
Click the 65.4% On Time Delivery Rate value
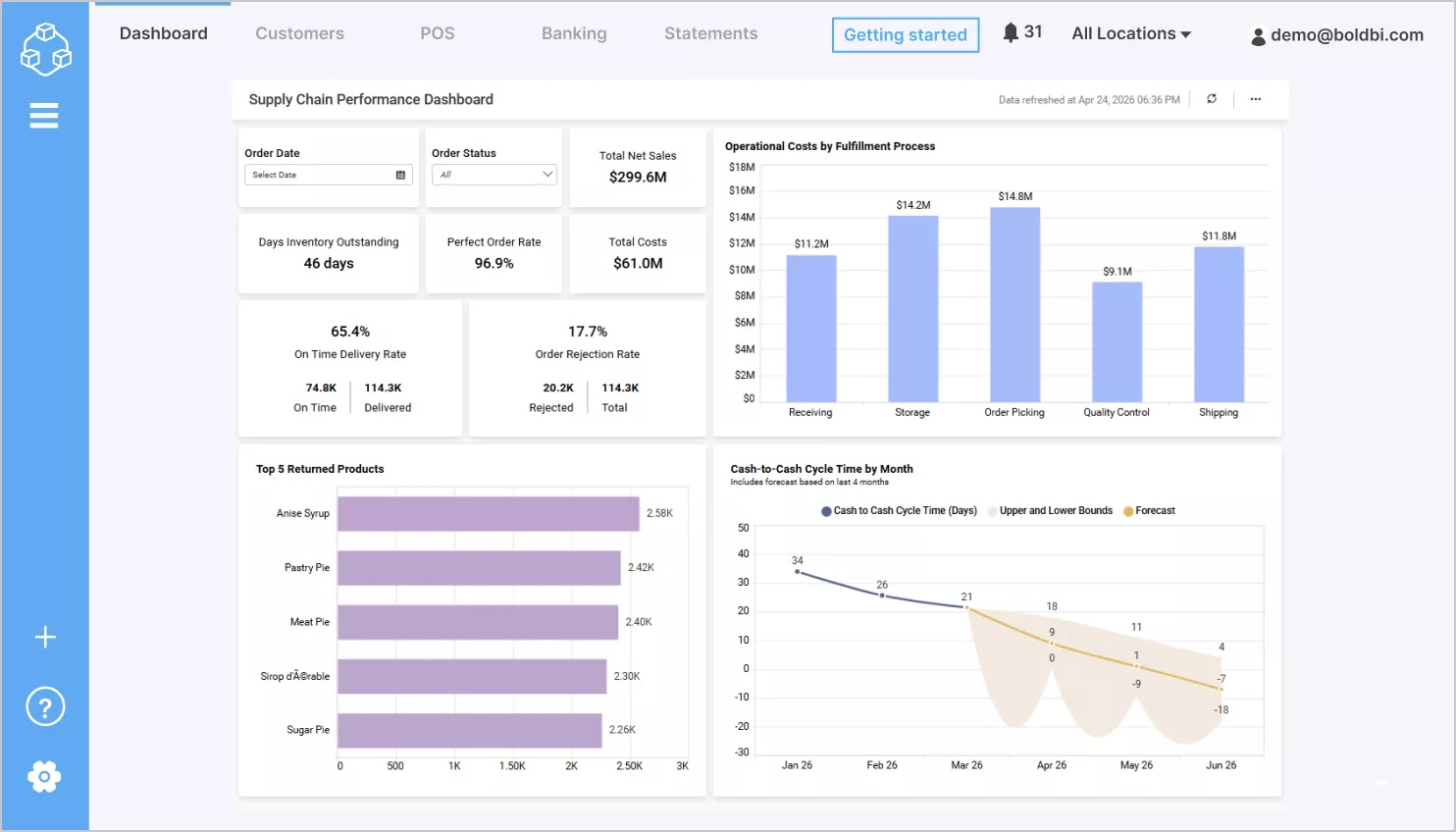pos(350,332)
